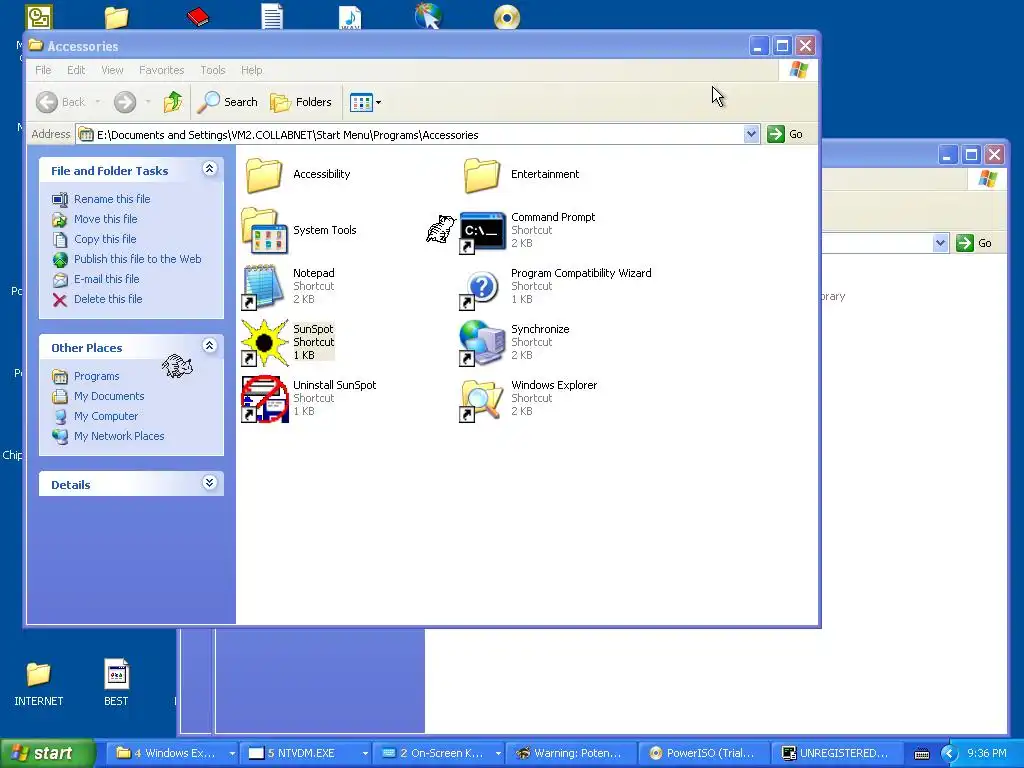Switch to the Warning taskbar window
Viewport: 1024px width, 768px height.
click(x=572, y=753)
